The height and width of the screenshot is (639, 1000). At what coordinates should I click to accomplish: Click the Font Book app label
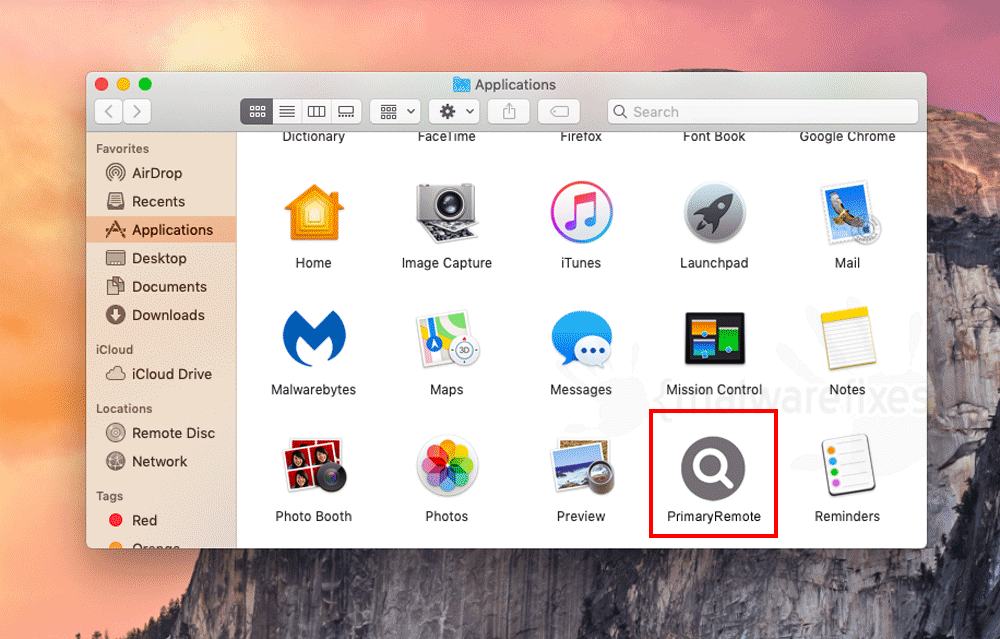[714, 137]
